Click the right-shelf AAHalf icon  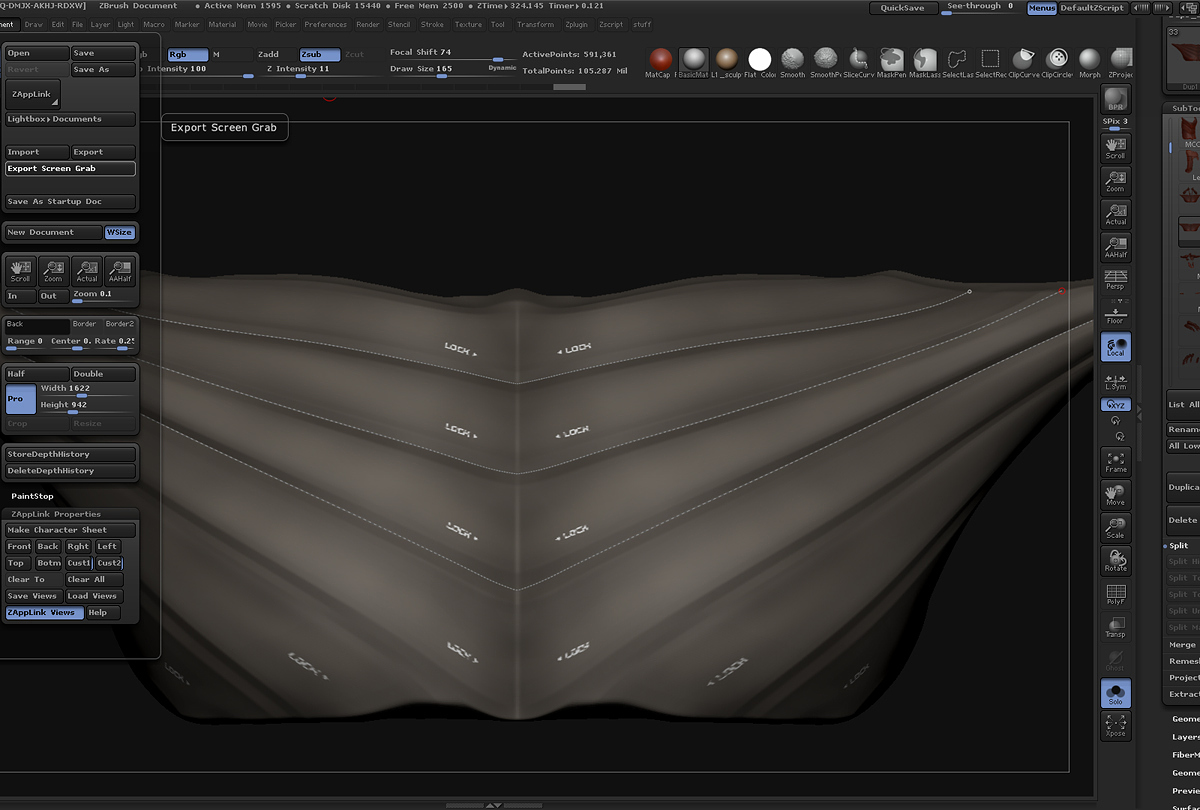click(x=1115, y=247)
